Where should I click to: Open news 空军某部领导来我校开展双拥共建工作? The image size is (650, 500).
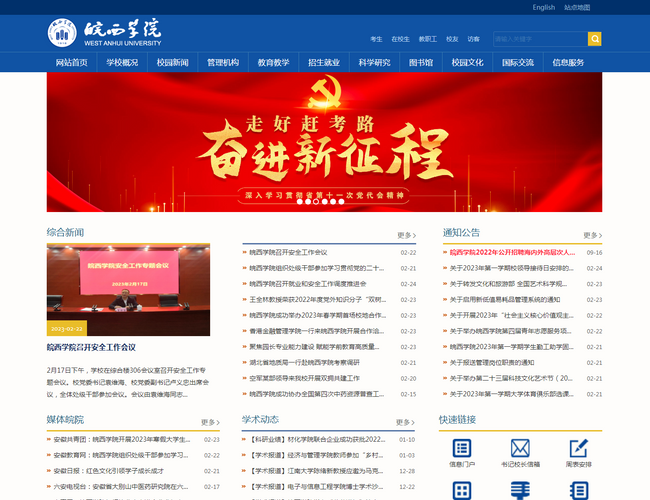(304, 379)
